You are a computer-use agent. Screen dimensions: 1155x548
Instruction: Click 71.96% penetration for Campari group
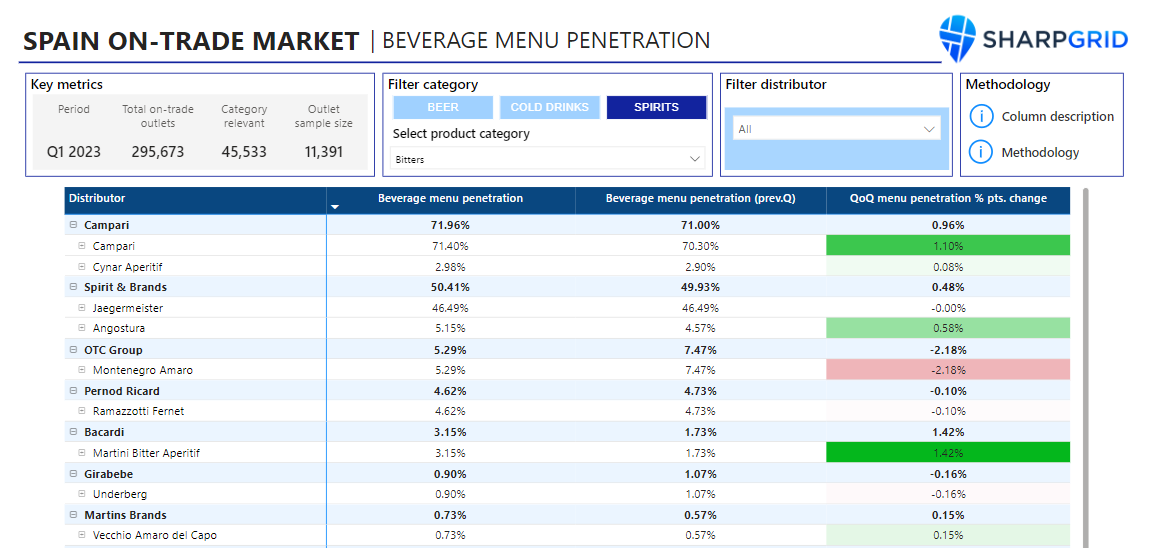[x=451, y=225]
